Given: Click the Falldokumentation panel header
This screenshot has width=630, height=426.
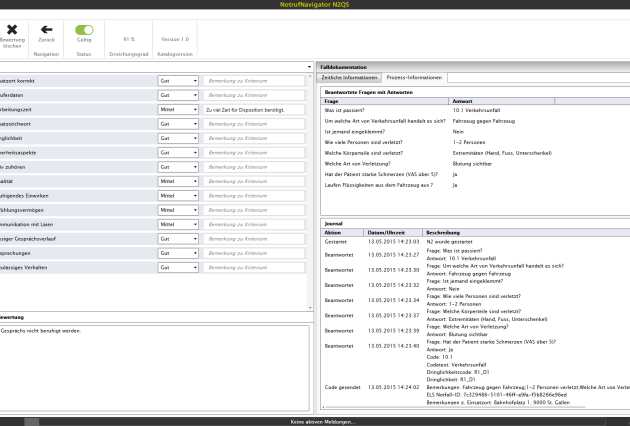Looking at the screenshot, I should 473,67.
